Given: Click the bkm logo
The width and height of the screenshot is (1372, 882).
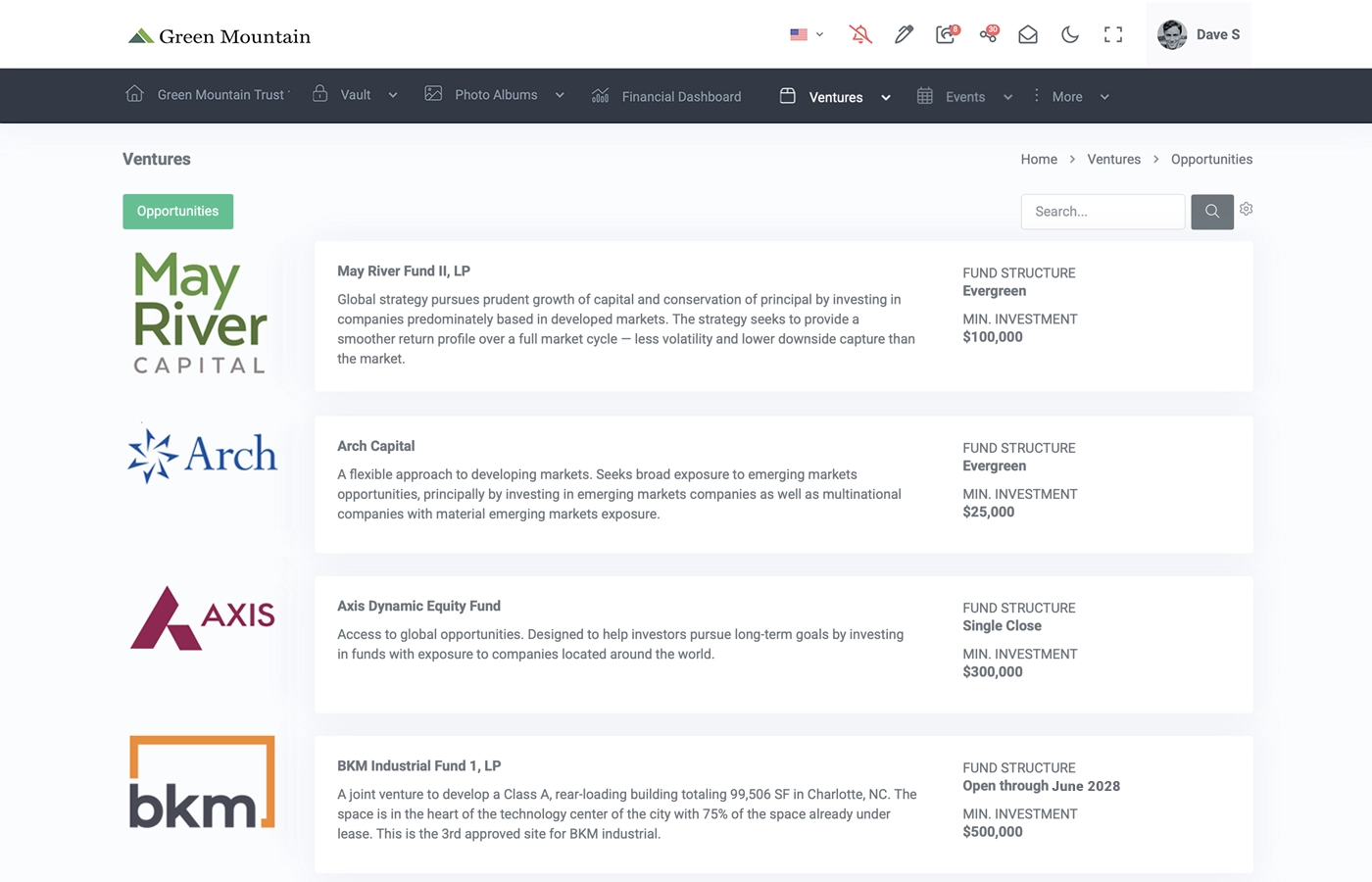Looking at the screenshot, I should (x=202, y=782).
